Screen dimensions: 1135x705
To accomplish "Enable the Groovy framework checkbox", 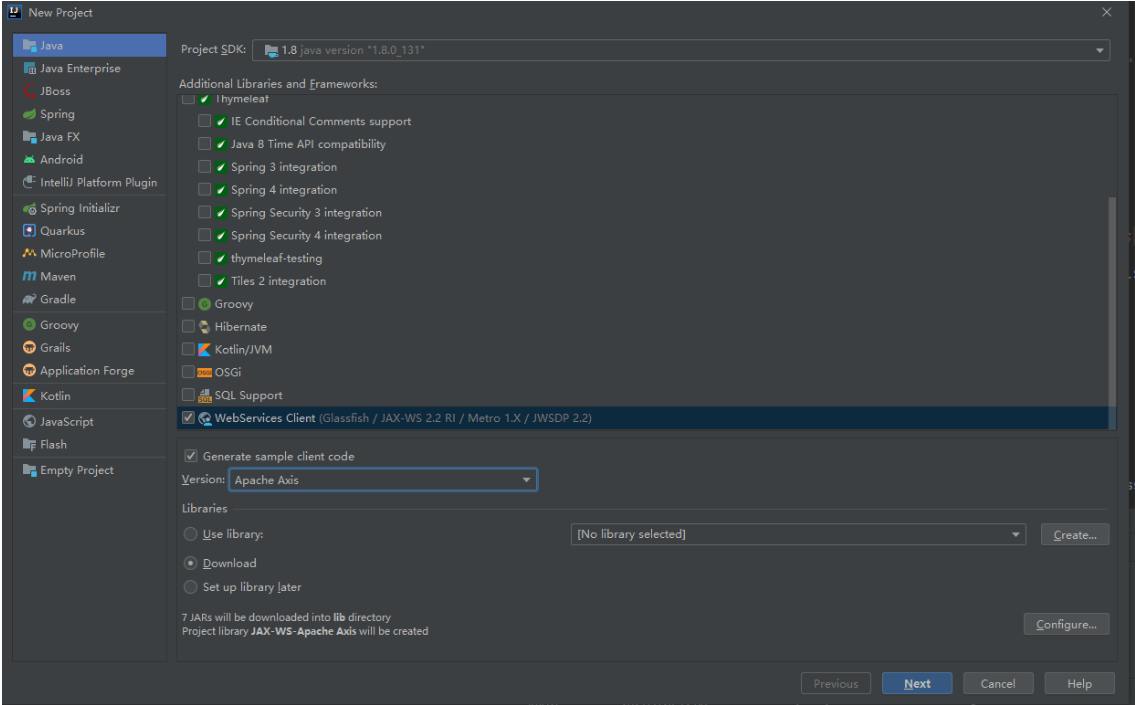I will pyautogui.click(x=188, y=304).
